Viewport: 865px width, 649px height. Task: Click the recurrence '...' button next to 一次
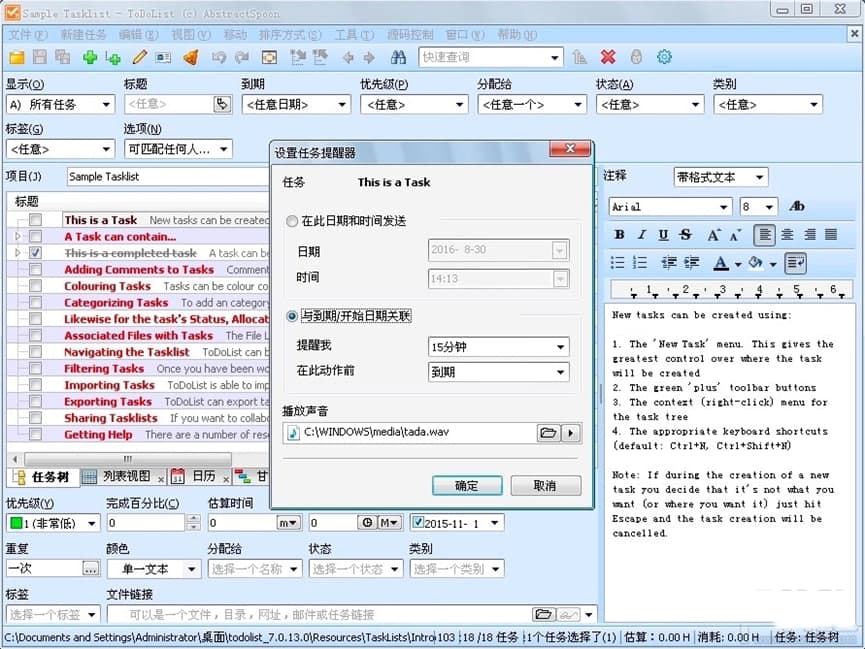pyautogui.click(x=91, y=568)
